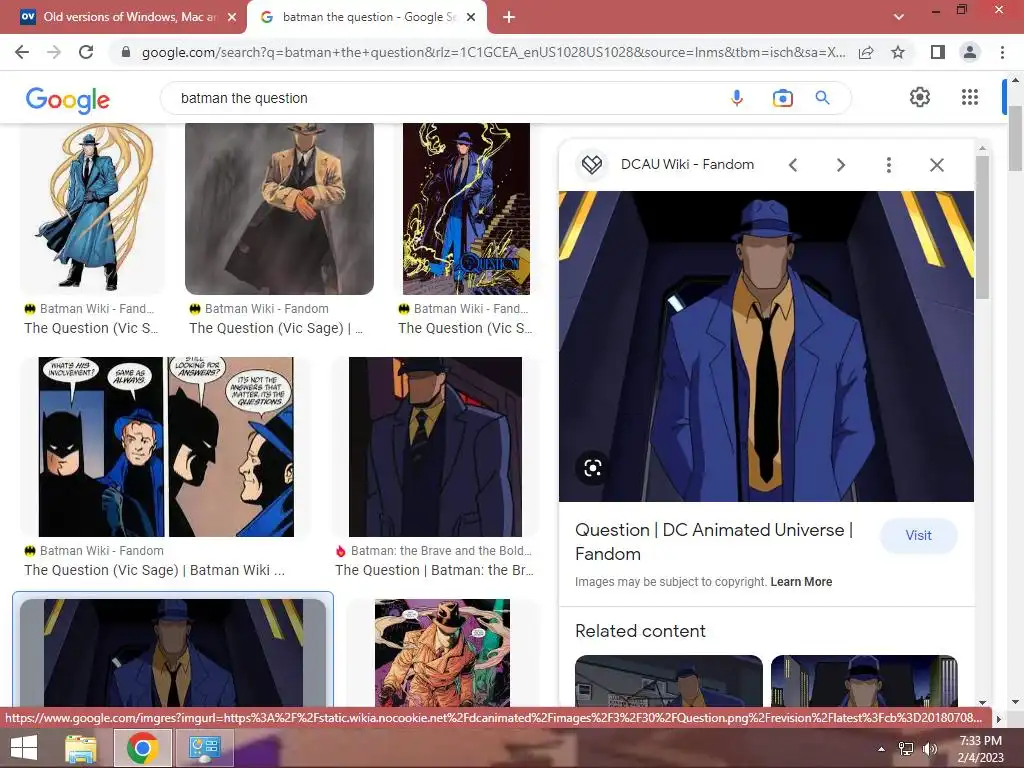Go forward in browser history
This screenshot has height=768, width=1024.
[x=54, y=52]
